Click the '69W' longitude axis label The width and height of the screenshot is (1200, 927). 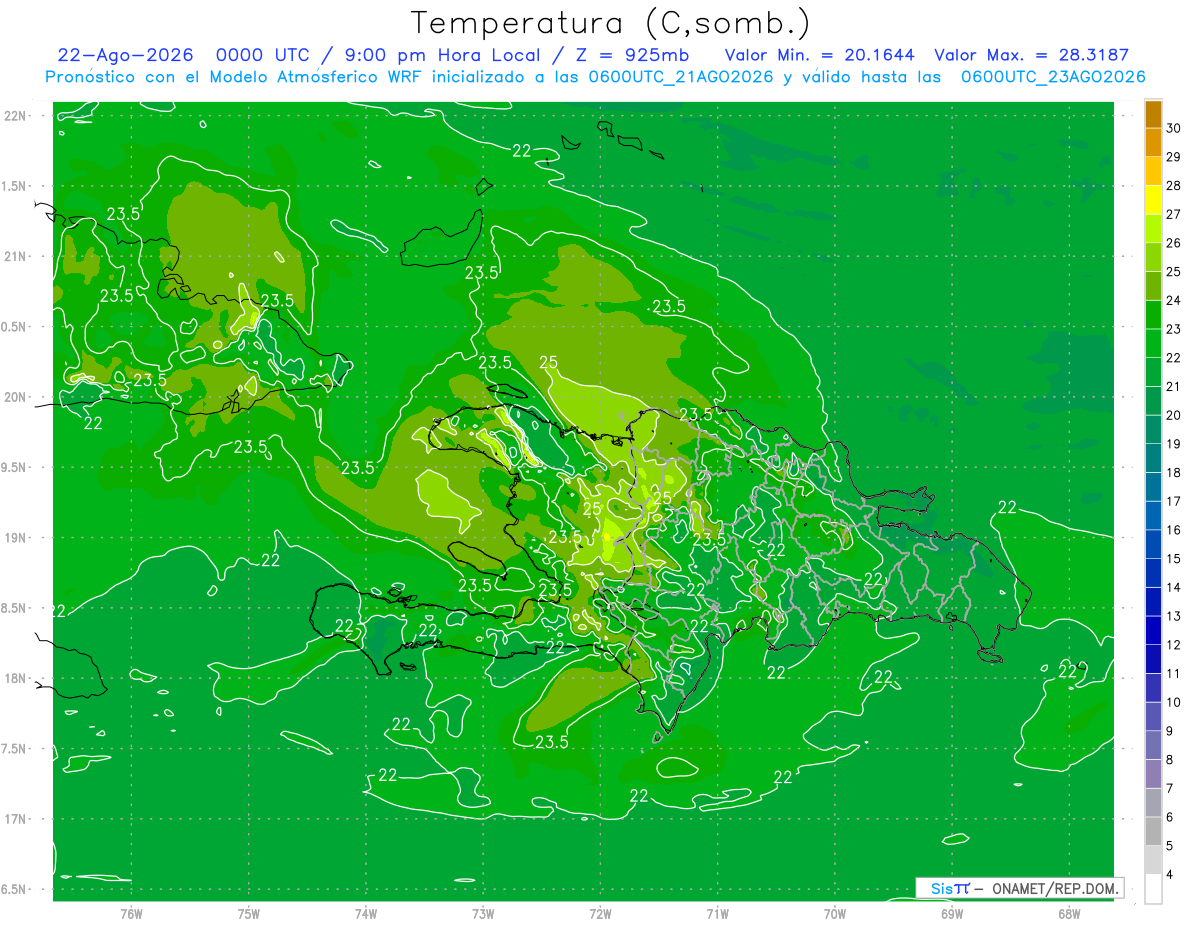click(952, 913)
